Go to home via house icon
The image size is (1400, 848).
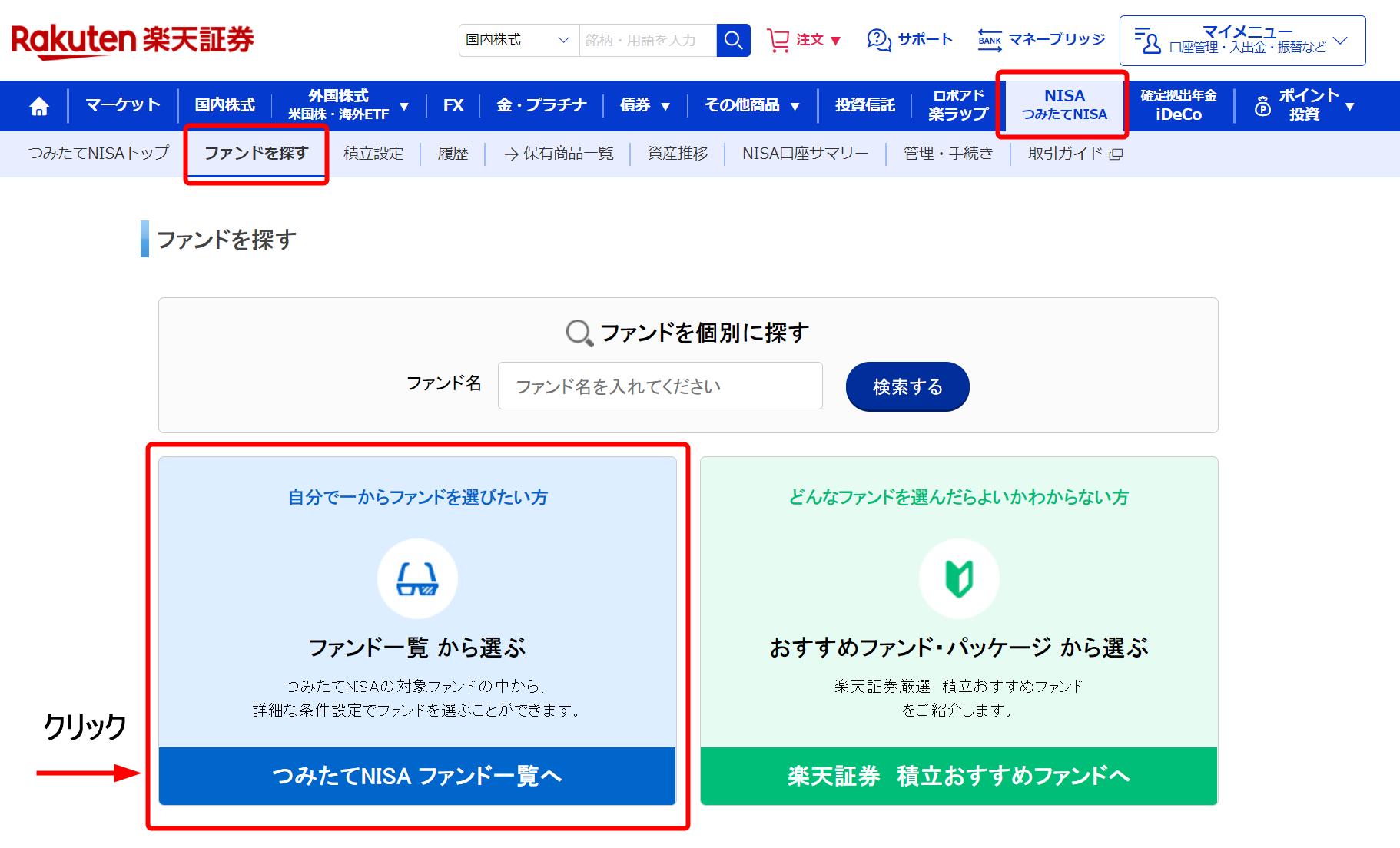(x=39, y=106)
